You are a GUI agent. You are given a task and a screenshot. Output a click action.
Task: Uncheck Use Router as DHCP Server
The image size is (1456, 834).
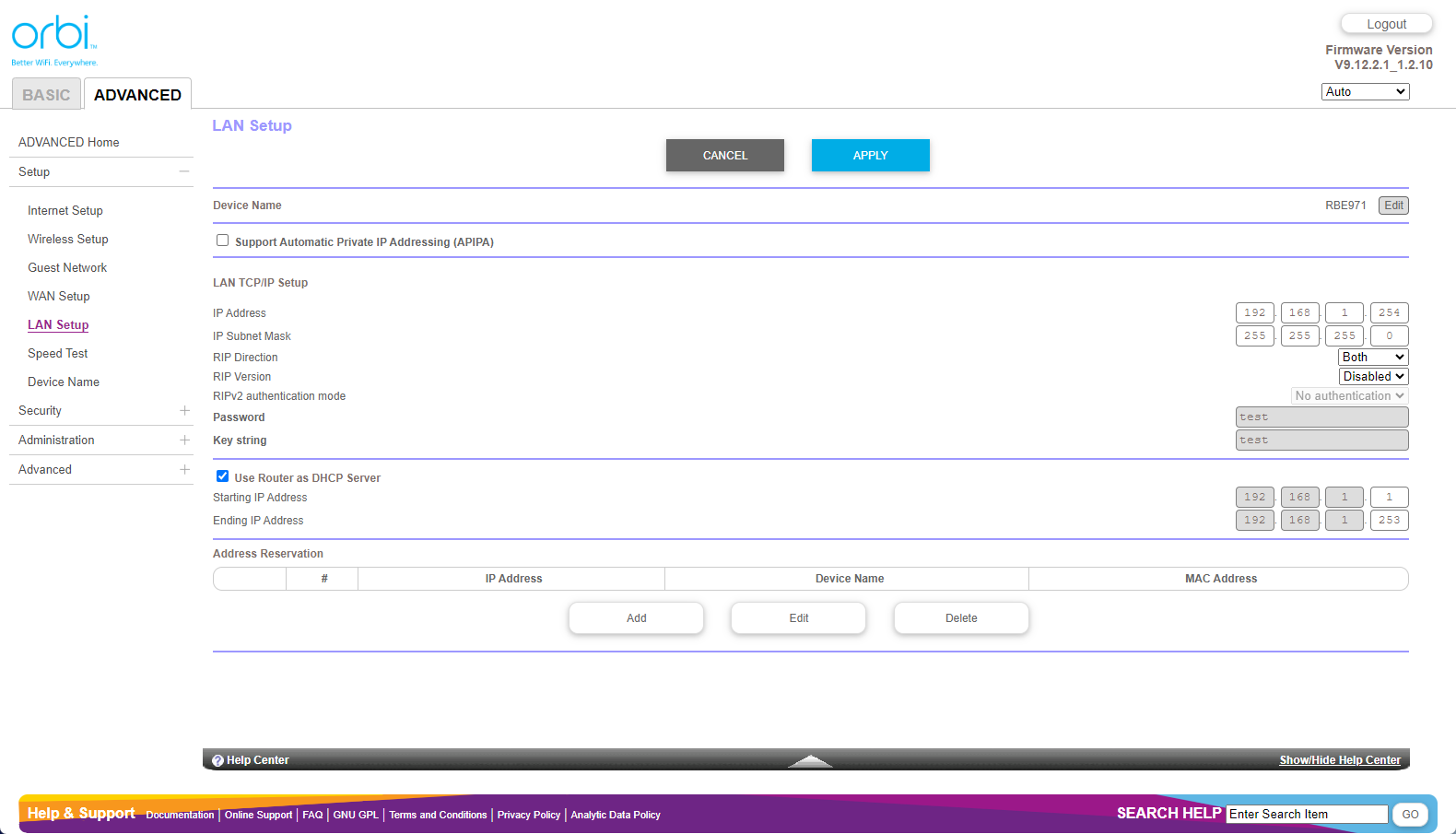click(222, 476)
